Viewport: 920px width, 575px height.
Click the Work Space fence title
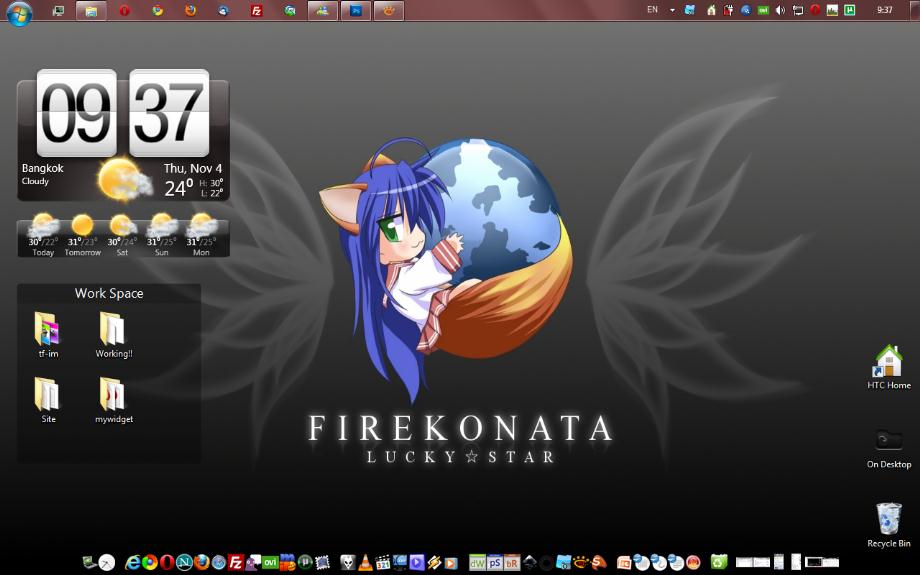pyautogui.click(x=109, y=293)
